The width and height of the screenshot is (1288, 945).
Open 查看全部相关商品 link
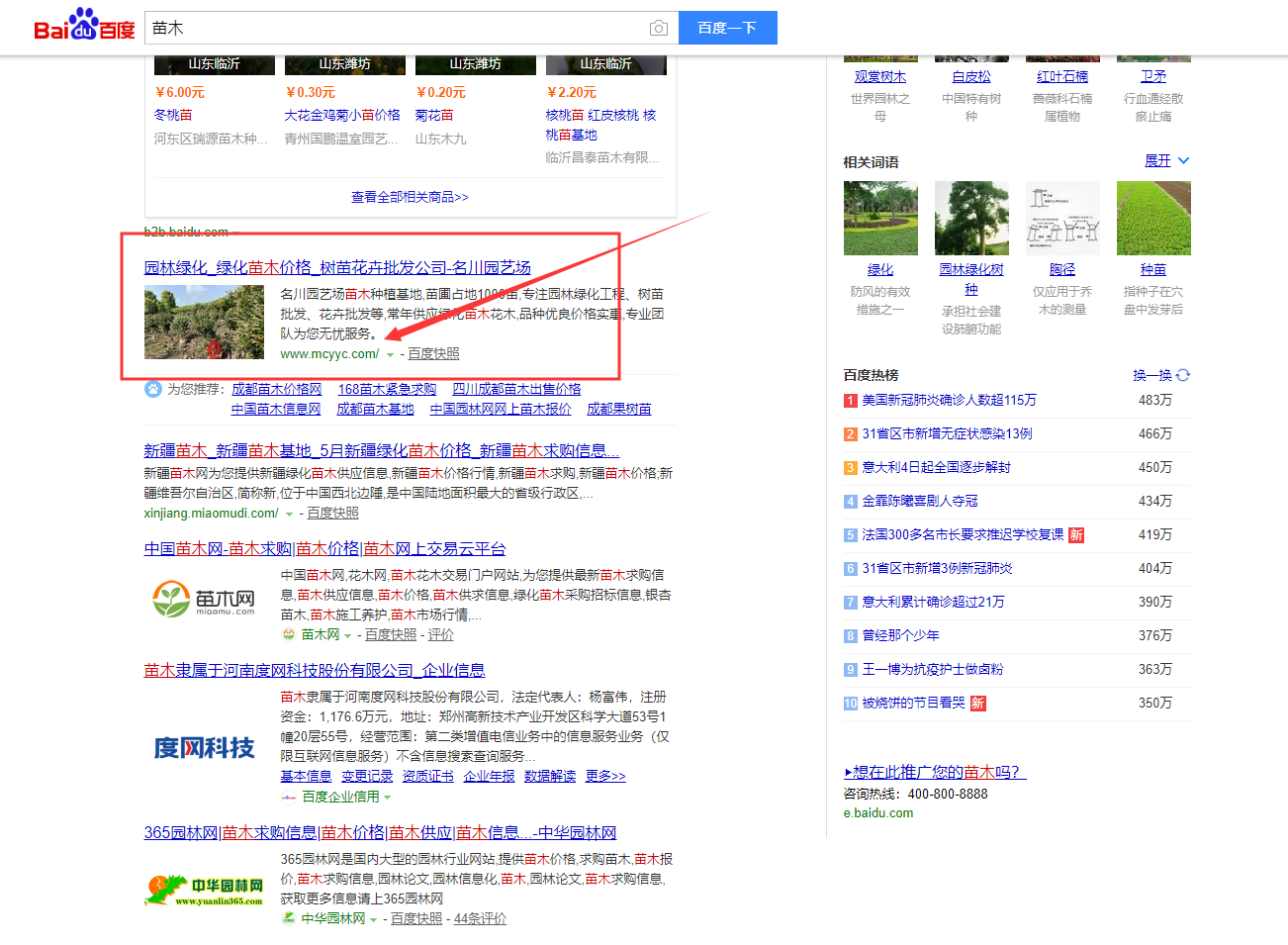(410, 197)
